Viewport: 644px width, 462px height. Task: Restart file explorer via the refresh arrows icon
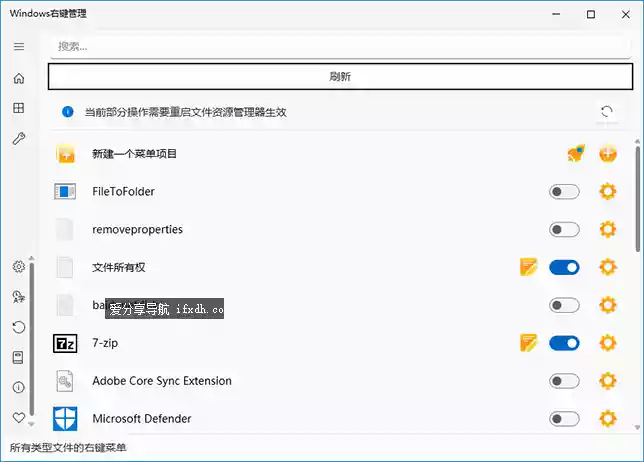[607, 111]
